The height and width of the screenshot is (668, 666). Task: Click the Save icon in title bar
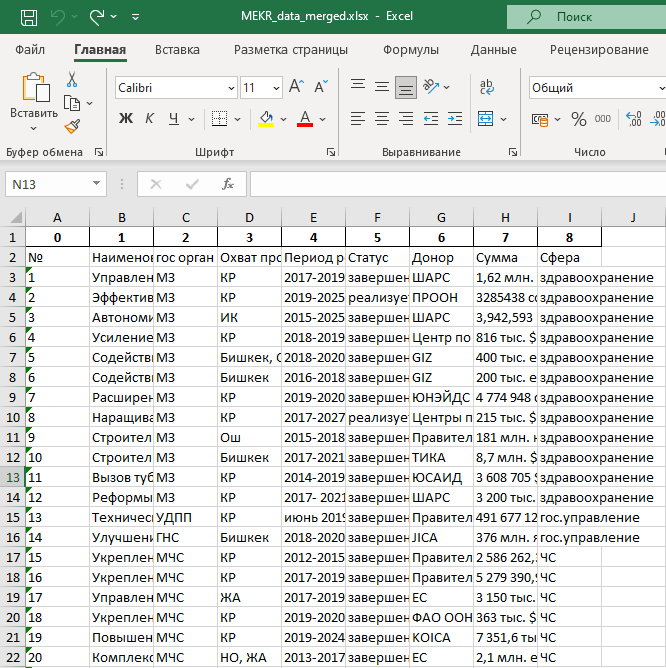pos(29,17)
